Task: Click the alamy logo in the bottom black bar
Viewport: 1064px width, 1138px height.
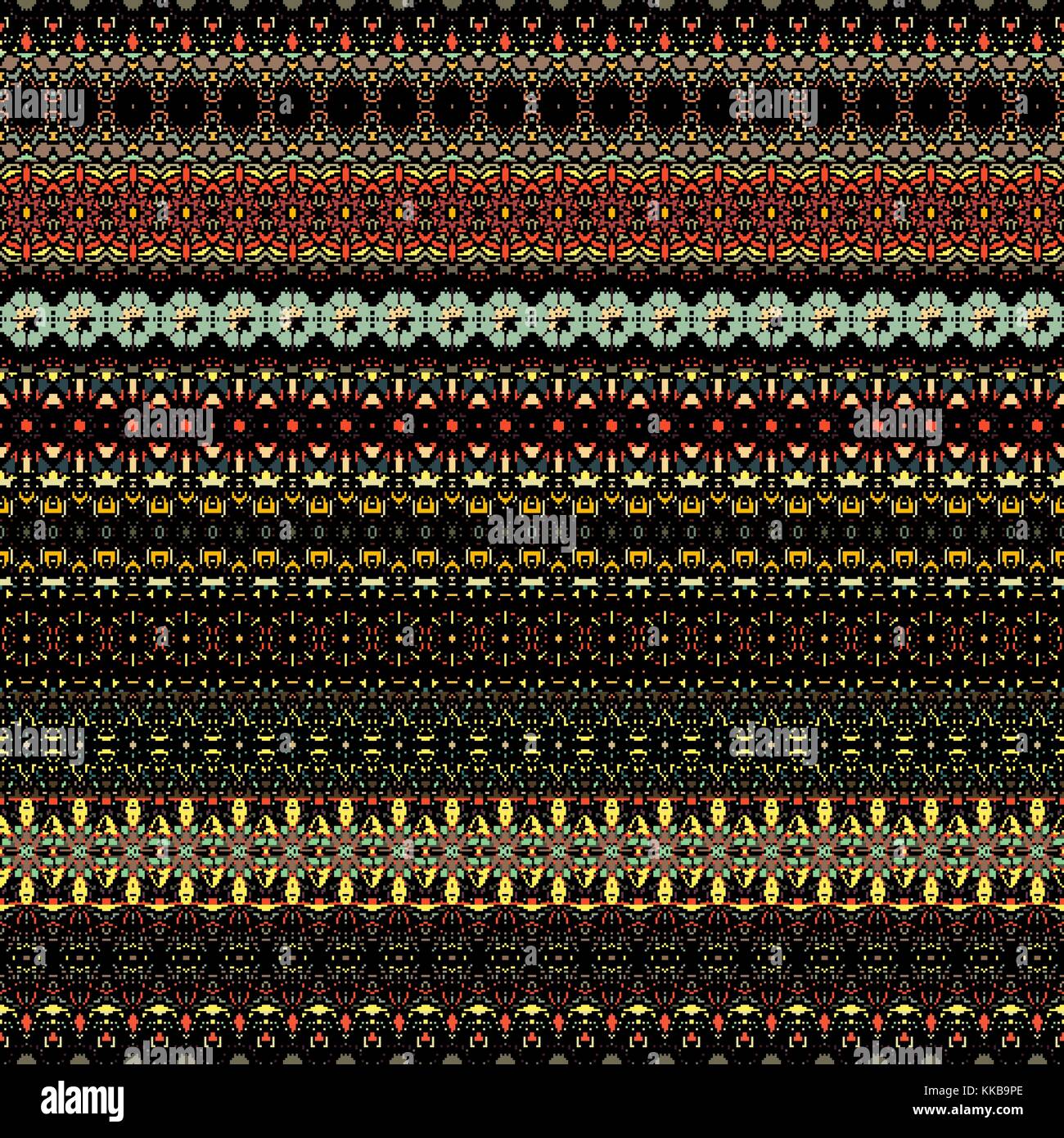Action: (x=82, y=1100)
